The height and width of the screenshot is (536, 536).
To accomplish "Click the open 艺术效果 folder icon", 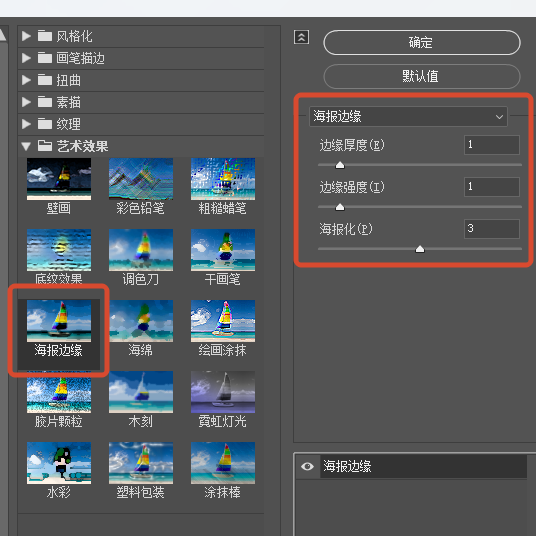I will click(x=45, y=146).
